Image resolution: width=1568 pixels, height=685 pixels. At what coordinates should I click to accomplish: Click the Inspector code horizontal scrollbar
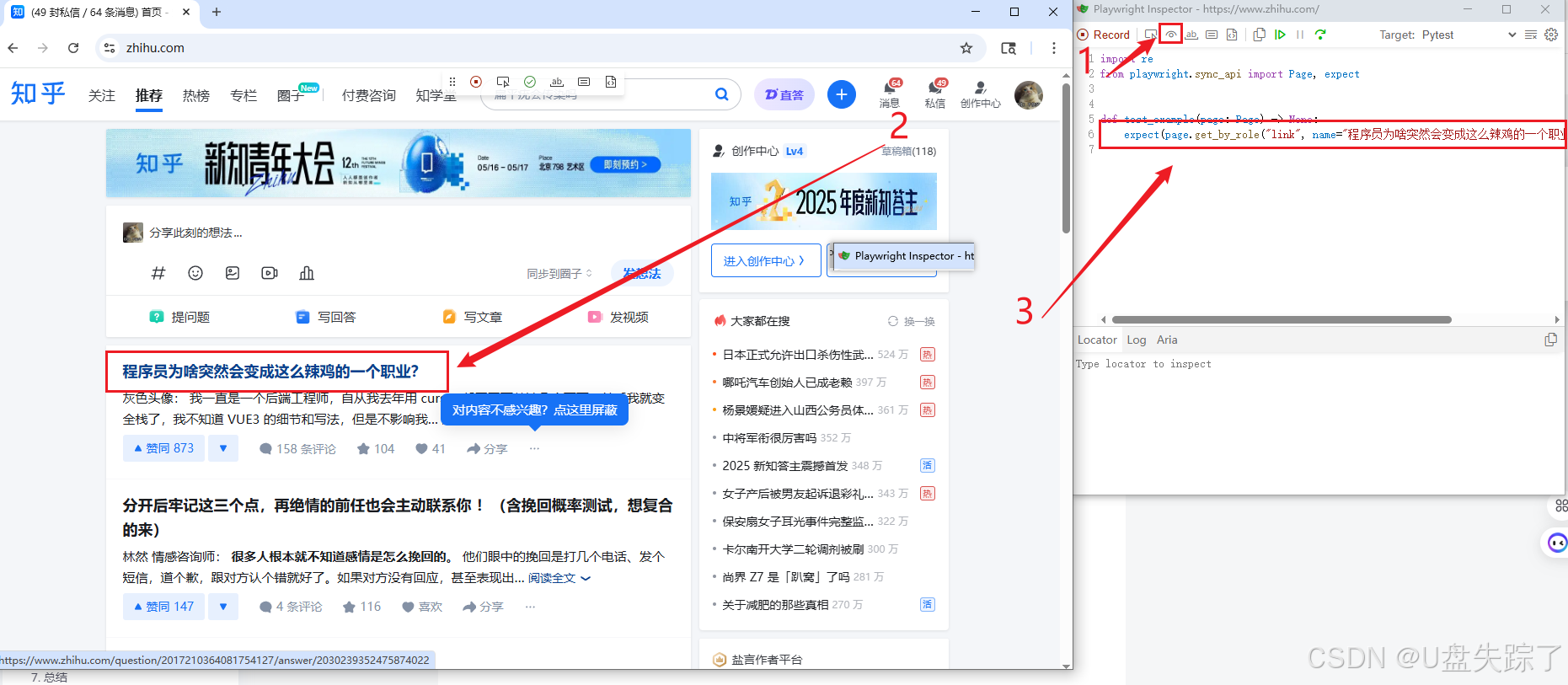coord(1282,319)
